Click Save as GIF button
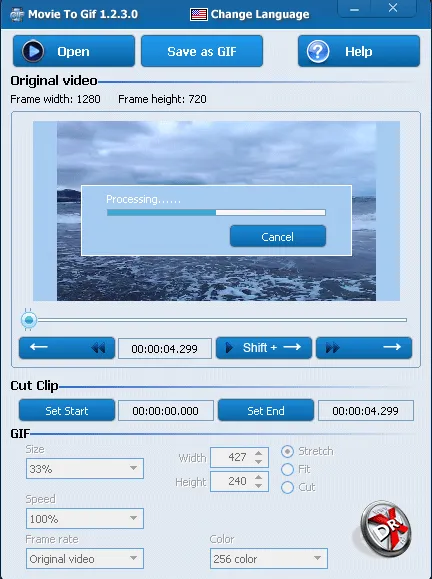 (202, 51)
